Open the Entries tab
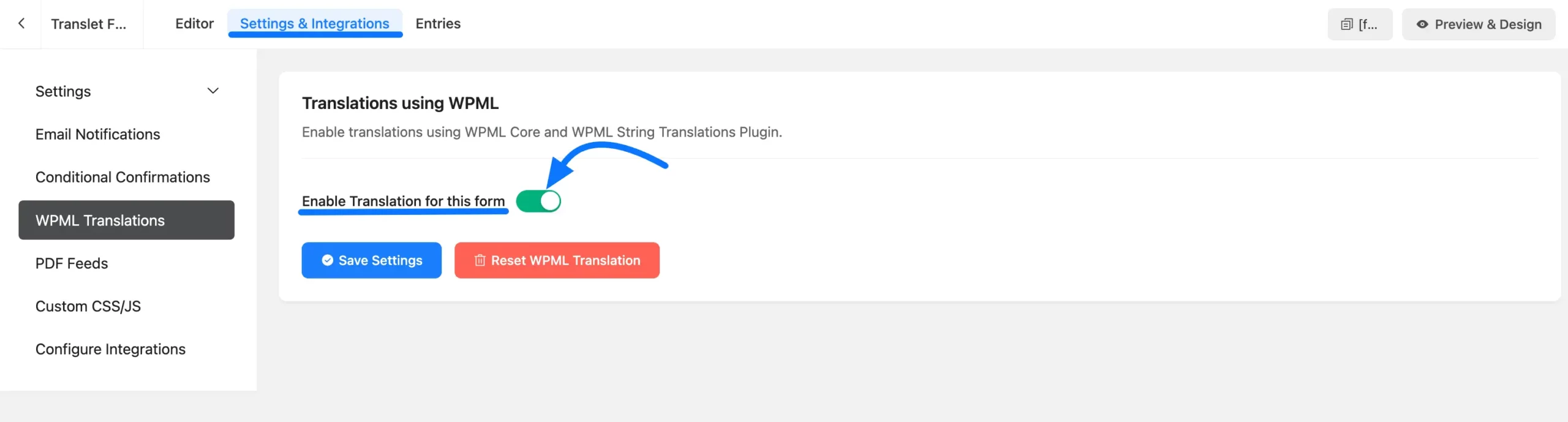The image size is (1568, 422). click(437, 23)
